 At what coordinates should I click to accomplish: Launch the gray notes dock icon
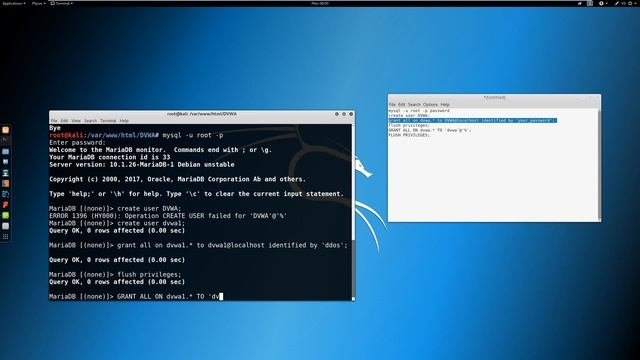[5, 226]
